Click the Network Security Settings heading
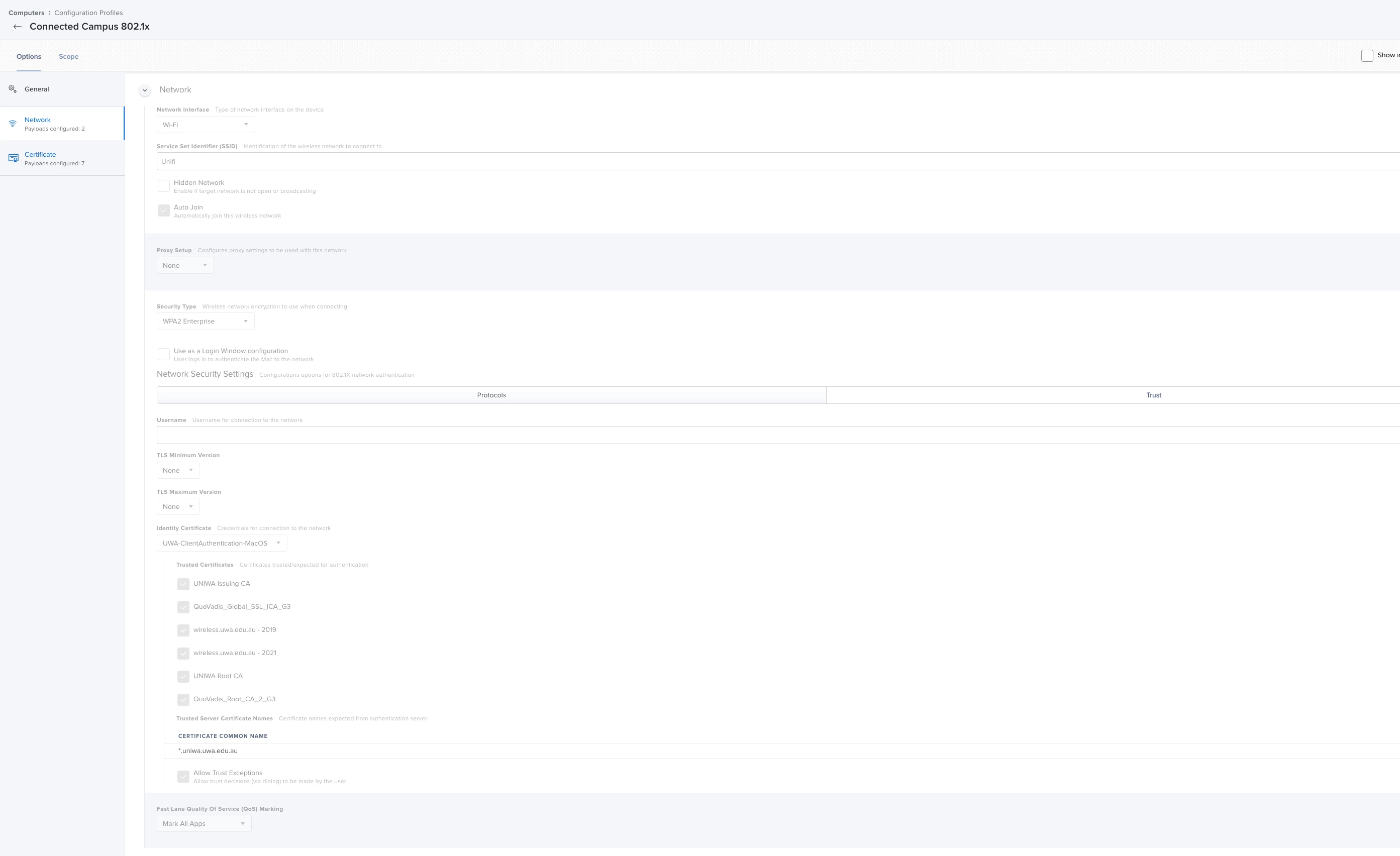This screenshot has width=1400, height=856. (x=205, y=374)
